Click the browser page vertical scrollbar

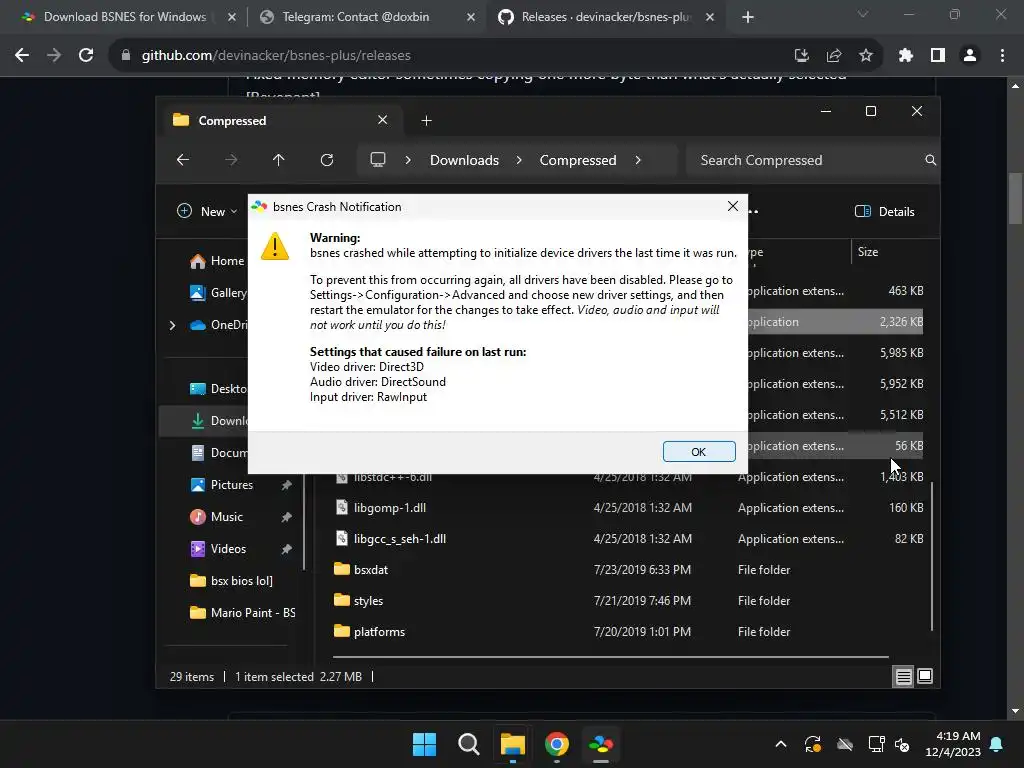click(x=1015, y=199)
